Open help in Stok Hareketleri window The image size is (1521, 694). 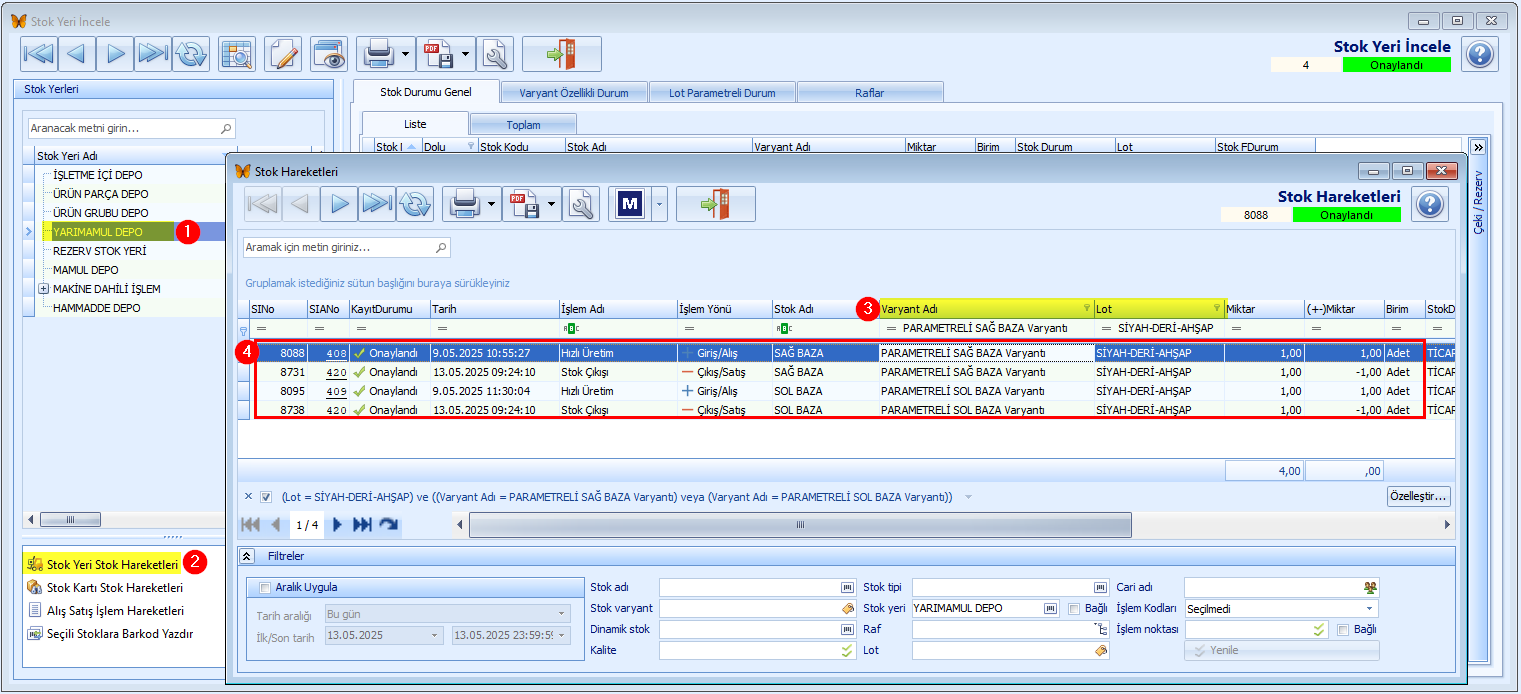[x=1430, y=204]
